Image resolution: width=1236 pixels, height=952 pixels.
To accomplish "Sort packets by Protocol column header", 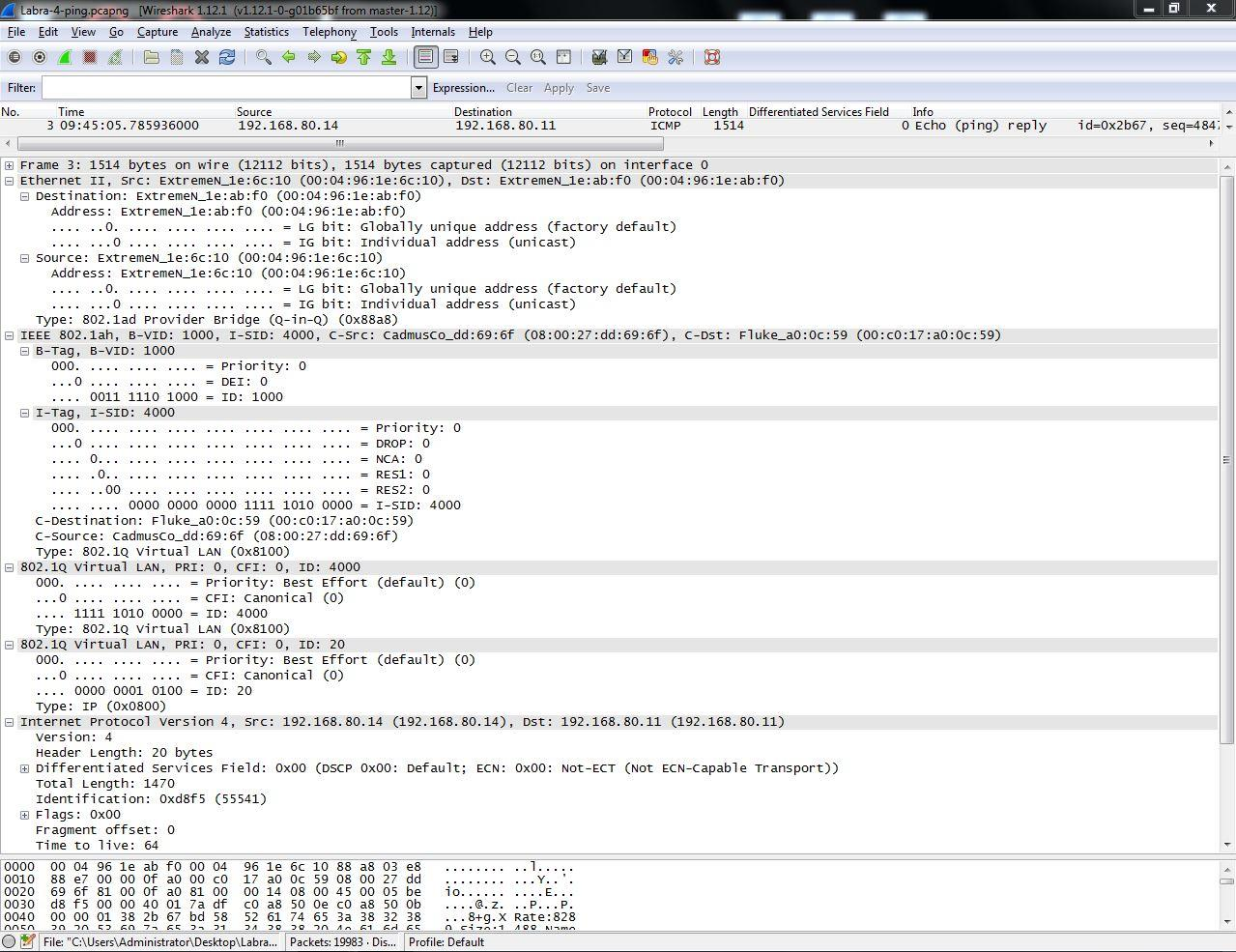I will coord(670,112).
